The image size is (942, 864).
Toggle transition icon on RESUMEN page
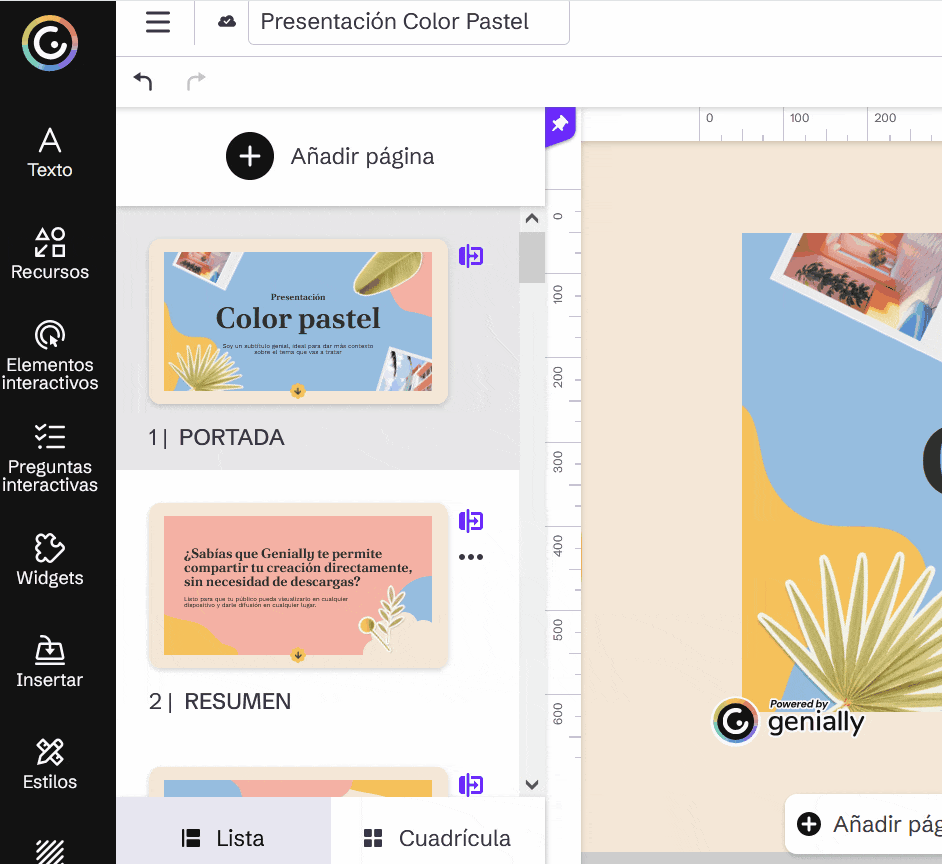click(471, 520)
